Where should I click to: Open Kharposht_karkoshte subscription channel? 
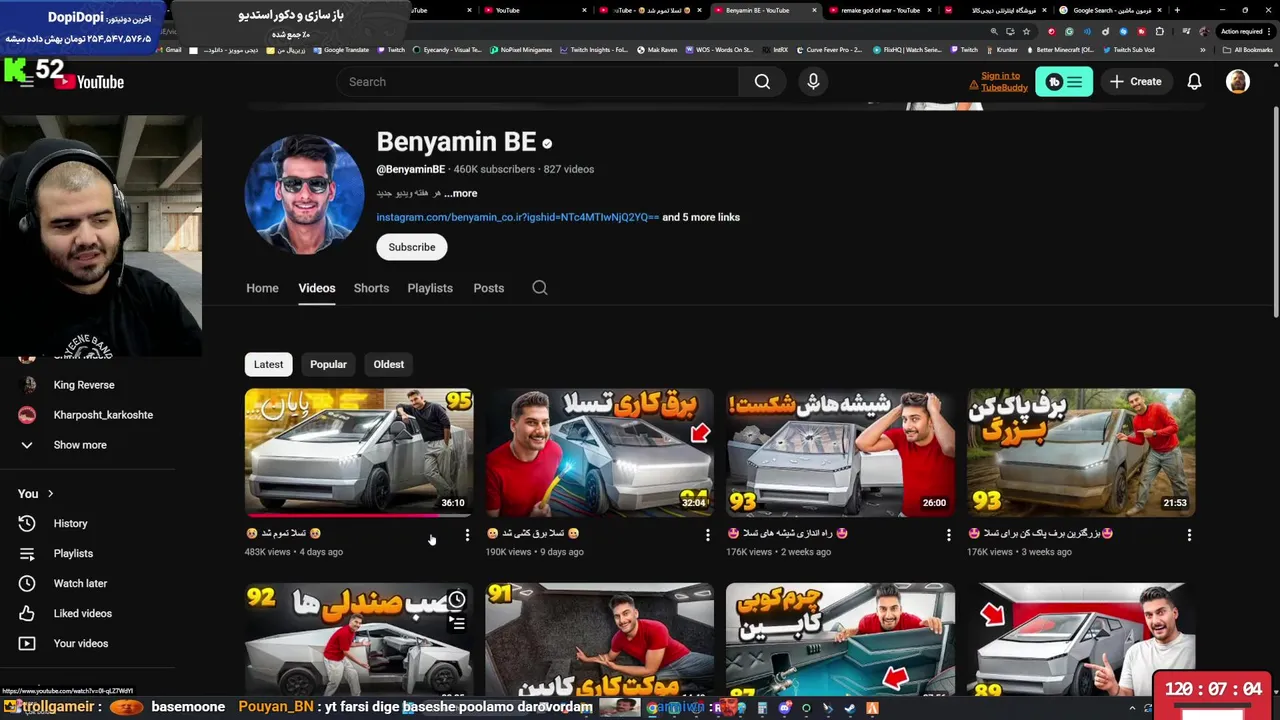[103, 415]
